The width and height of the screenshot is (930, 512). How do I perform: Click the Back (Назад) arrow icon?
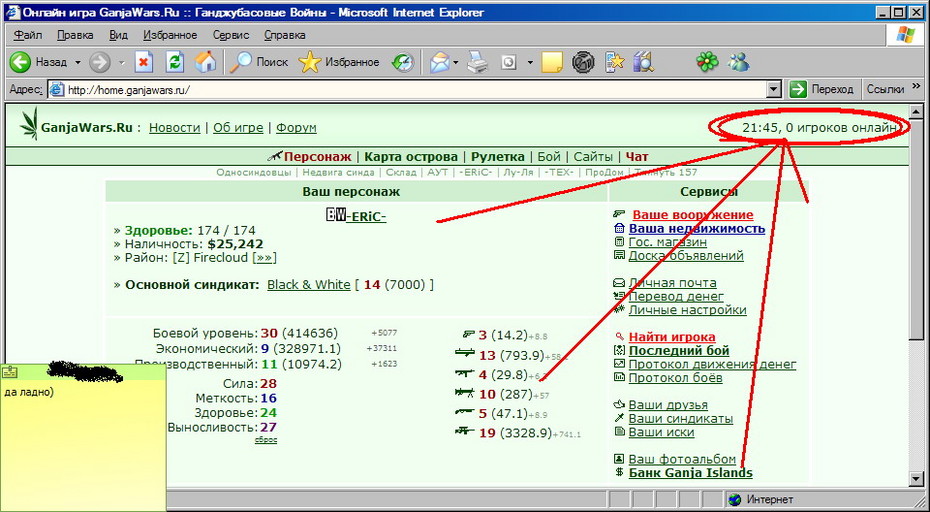point(20,62)
